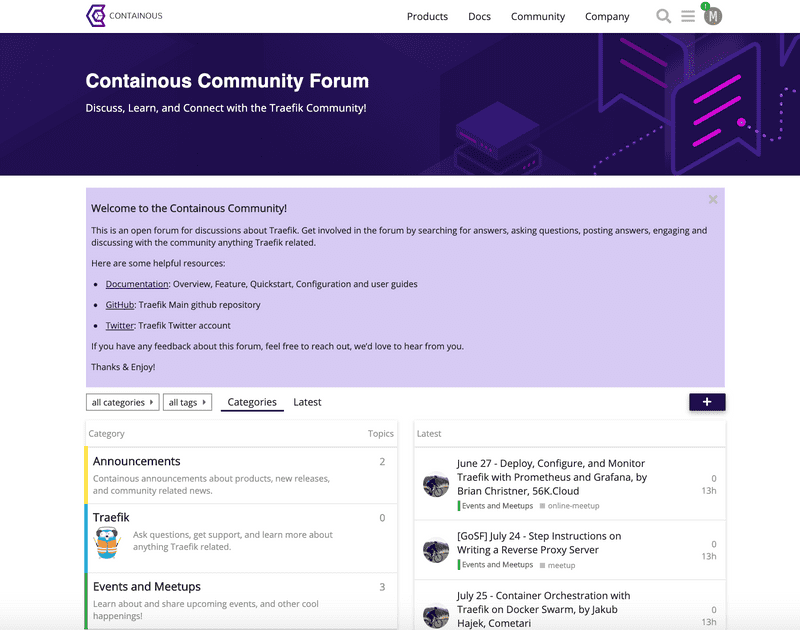Select the Categories tab
Screen dimensions: 800x630
[252, 402]
